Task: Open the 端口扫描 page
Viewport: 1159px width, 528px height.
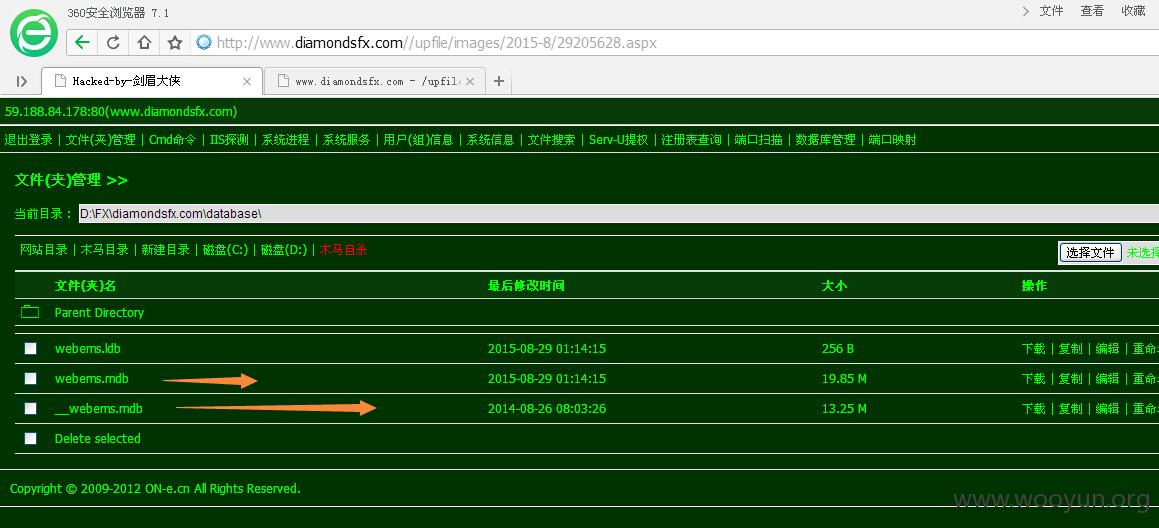Action: [x=758, y=140]
